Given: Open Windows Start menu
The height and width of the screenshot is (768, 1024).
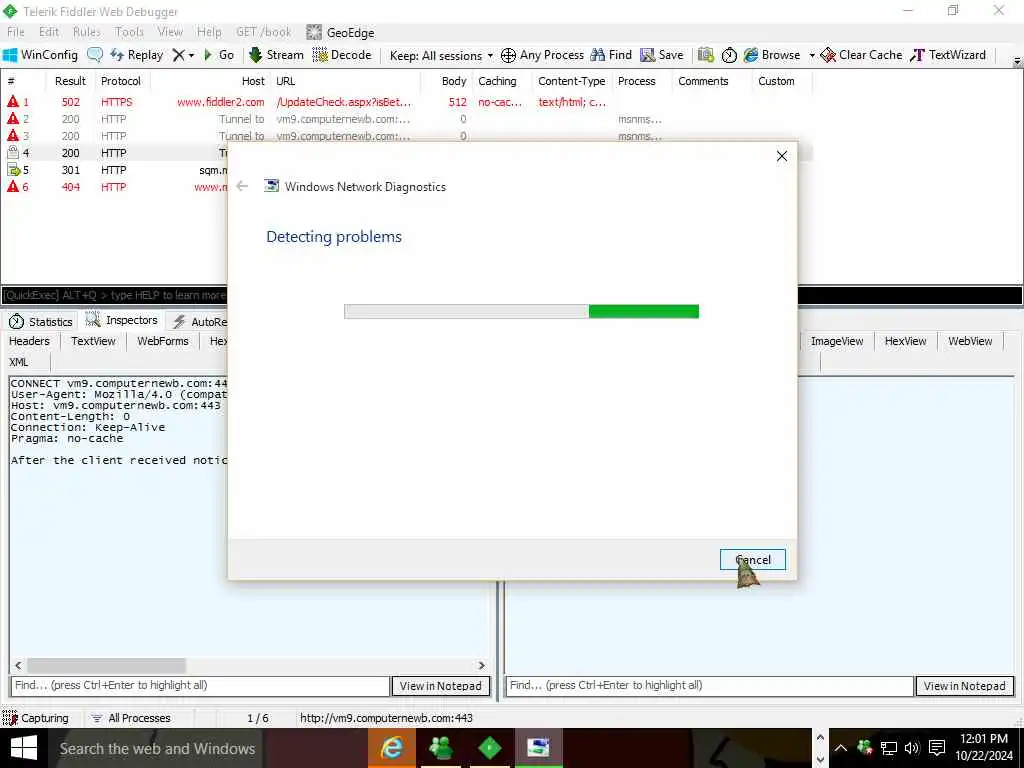Looking at the screenshot, I should tap(24, 748).
